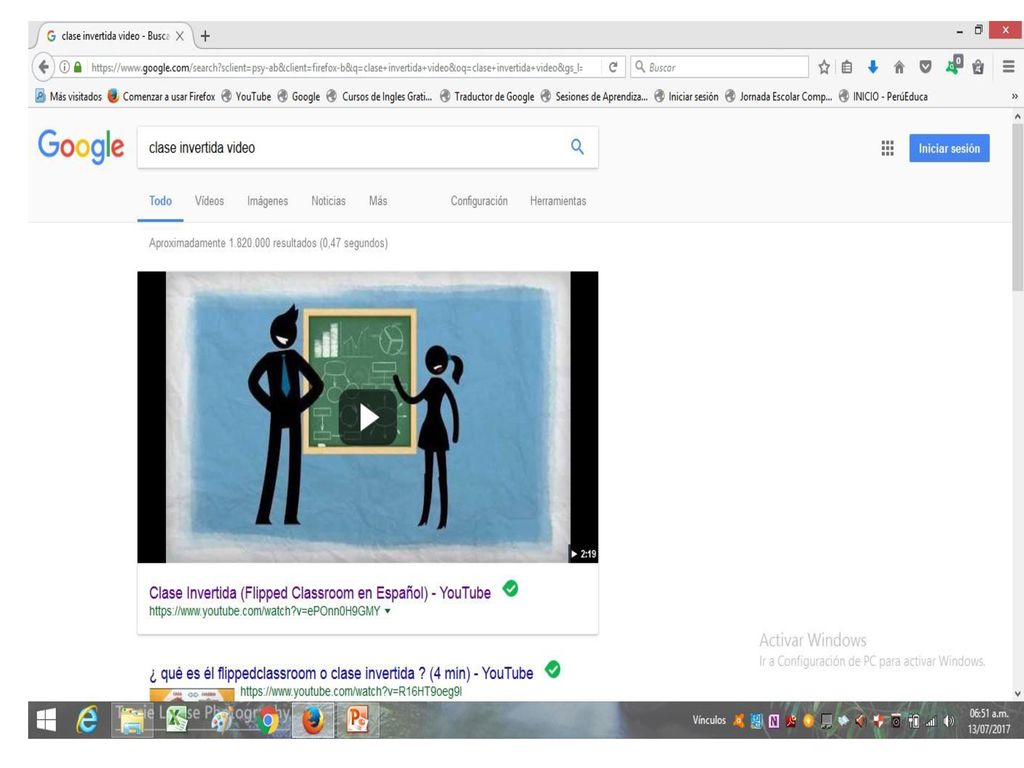Play the Clase Invertida video thumbnail
The image size is (1024, 768).
(x=368, y=417)
